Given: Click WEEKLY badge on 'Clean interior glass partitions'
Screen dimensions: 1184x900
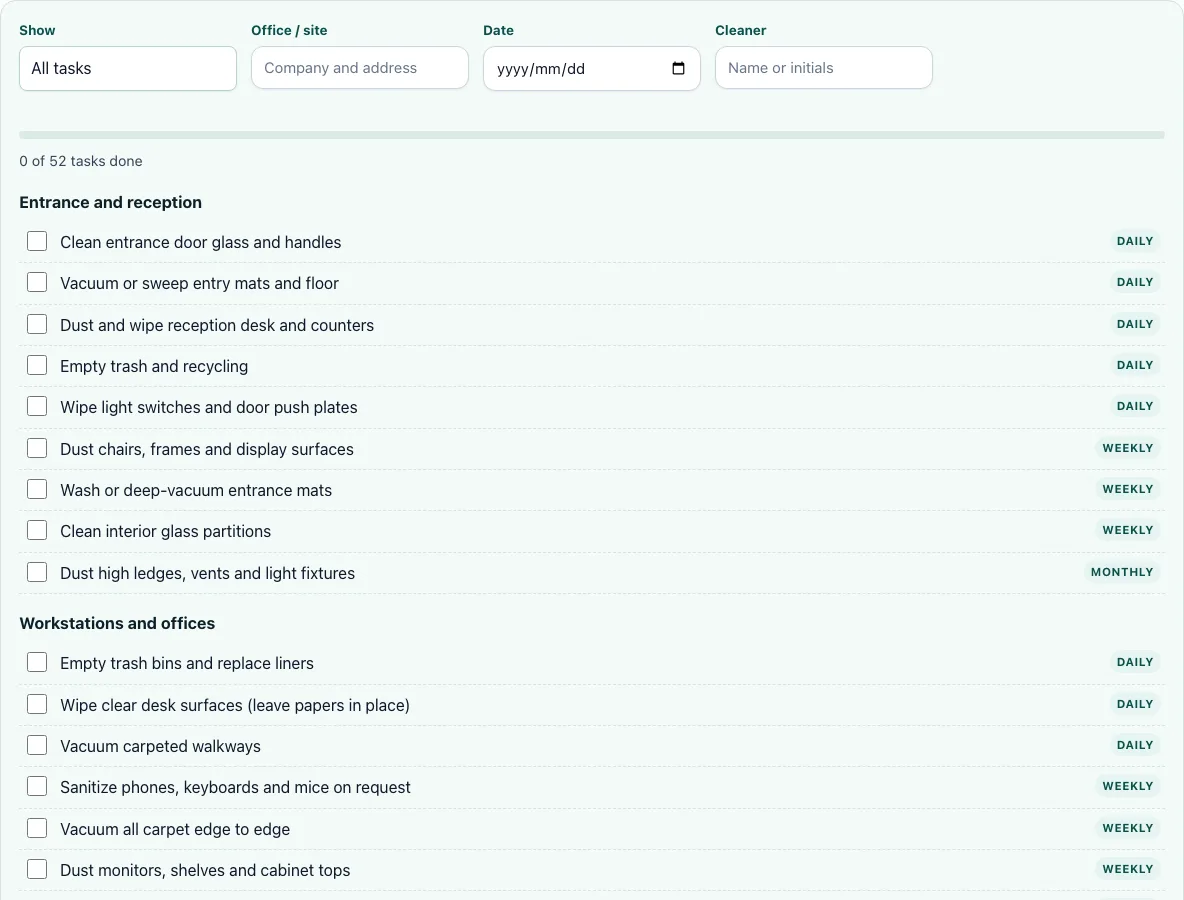Looking at the screenshot, I should [x=1127, y=530].
